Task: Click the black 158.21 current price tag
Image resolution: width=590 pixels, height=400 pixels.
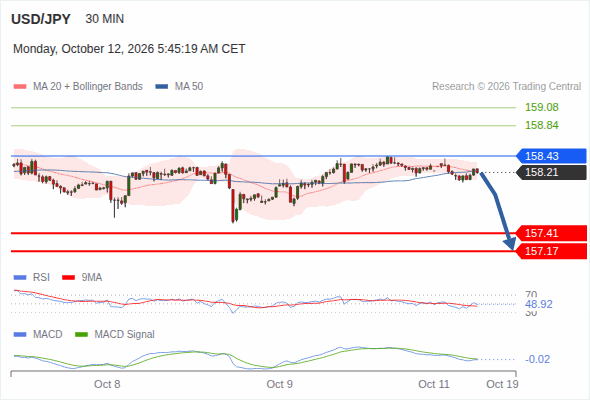Action: pos(551,172)
